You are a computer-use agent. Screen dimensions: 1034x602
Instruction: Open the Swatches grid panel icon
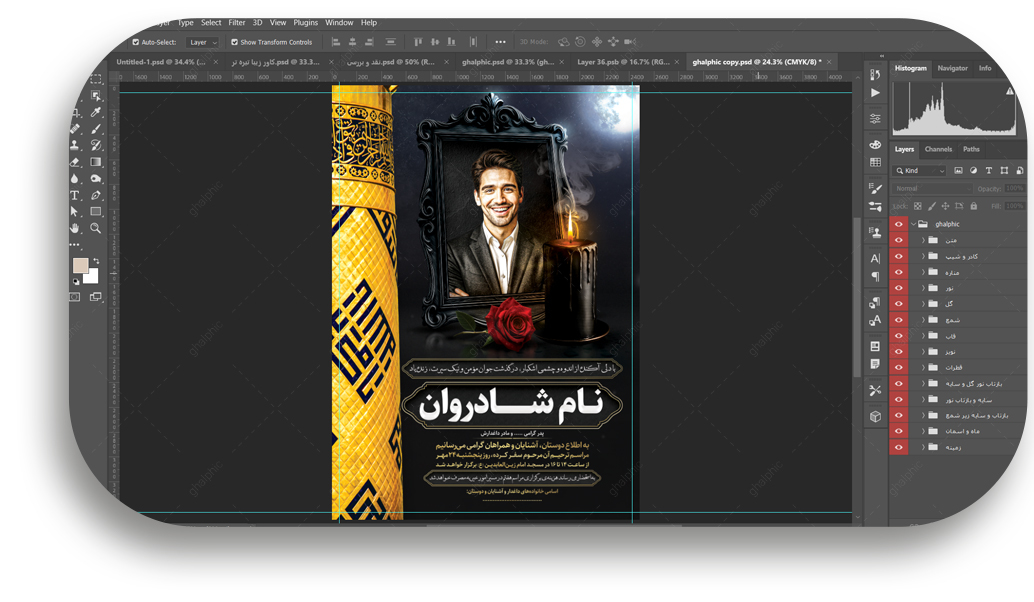coord(876,162)
